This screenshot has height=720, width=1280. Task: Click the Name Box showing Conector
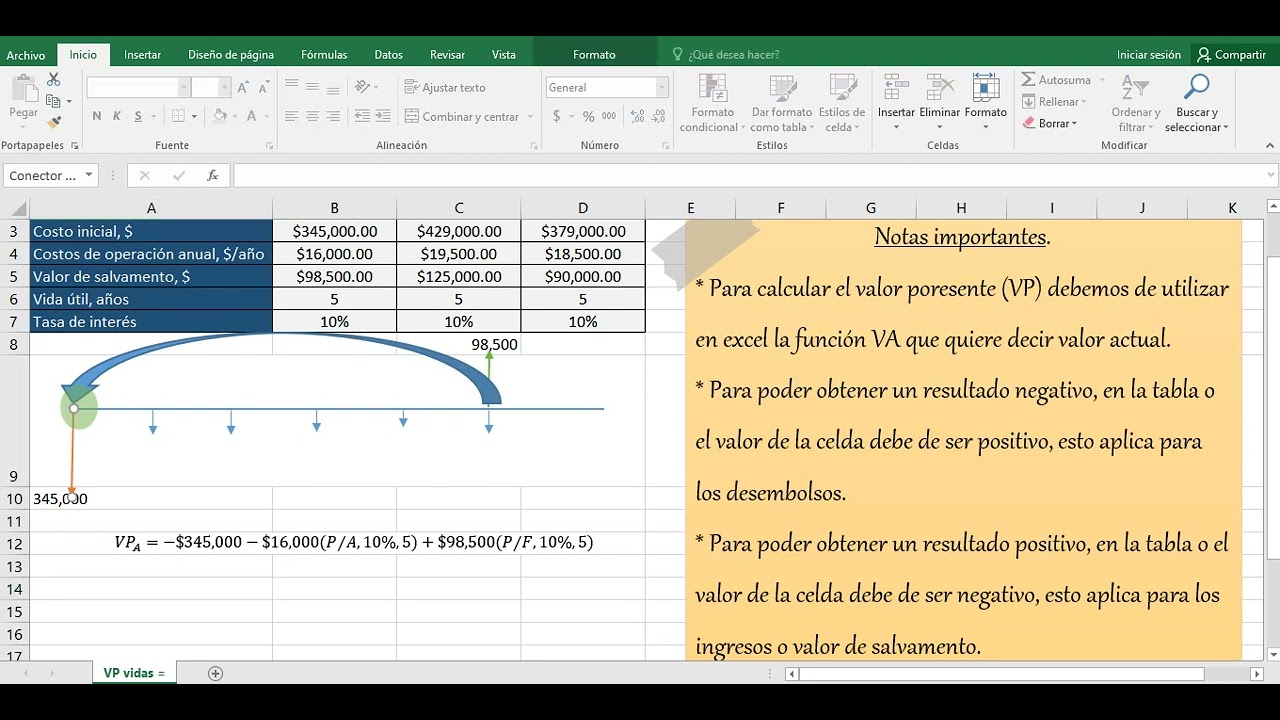(x=42, y=175)
